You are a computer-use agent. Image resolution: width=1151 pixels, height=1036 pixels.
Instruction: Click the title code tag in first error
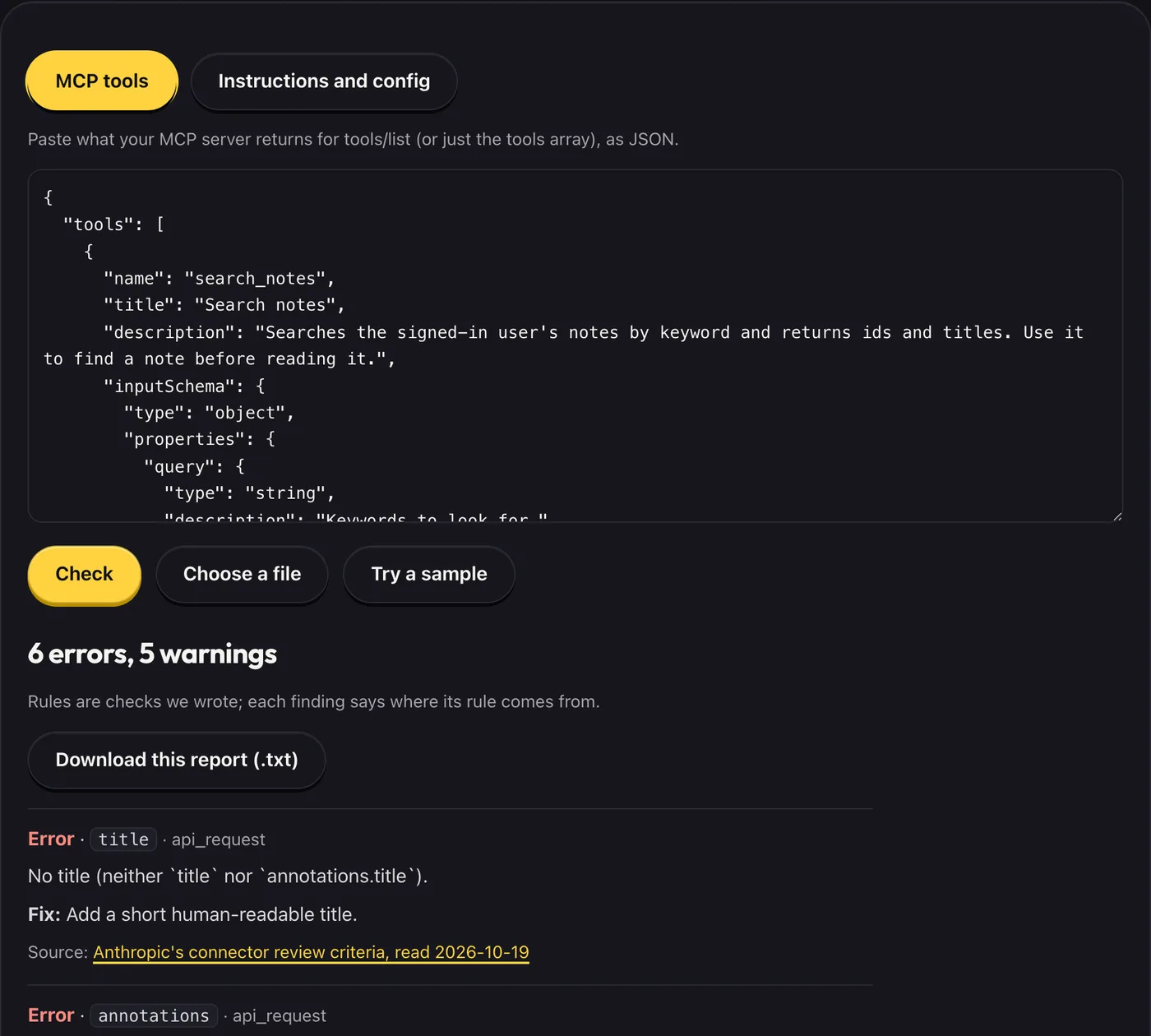click(123, 839)
